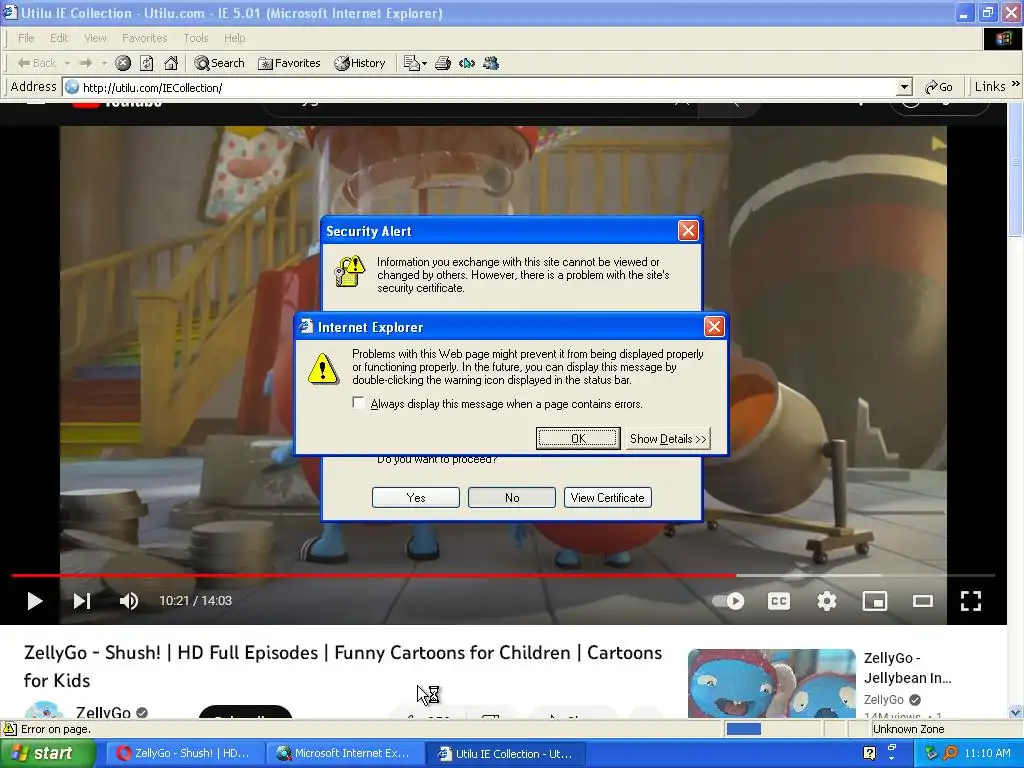Open the View menu
This screenshot has height=768, width=1024.
click(x=95, y=39)
